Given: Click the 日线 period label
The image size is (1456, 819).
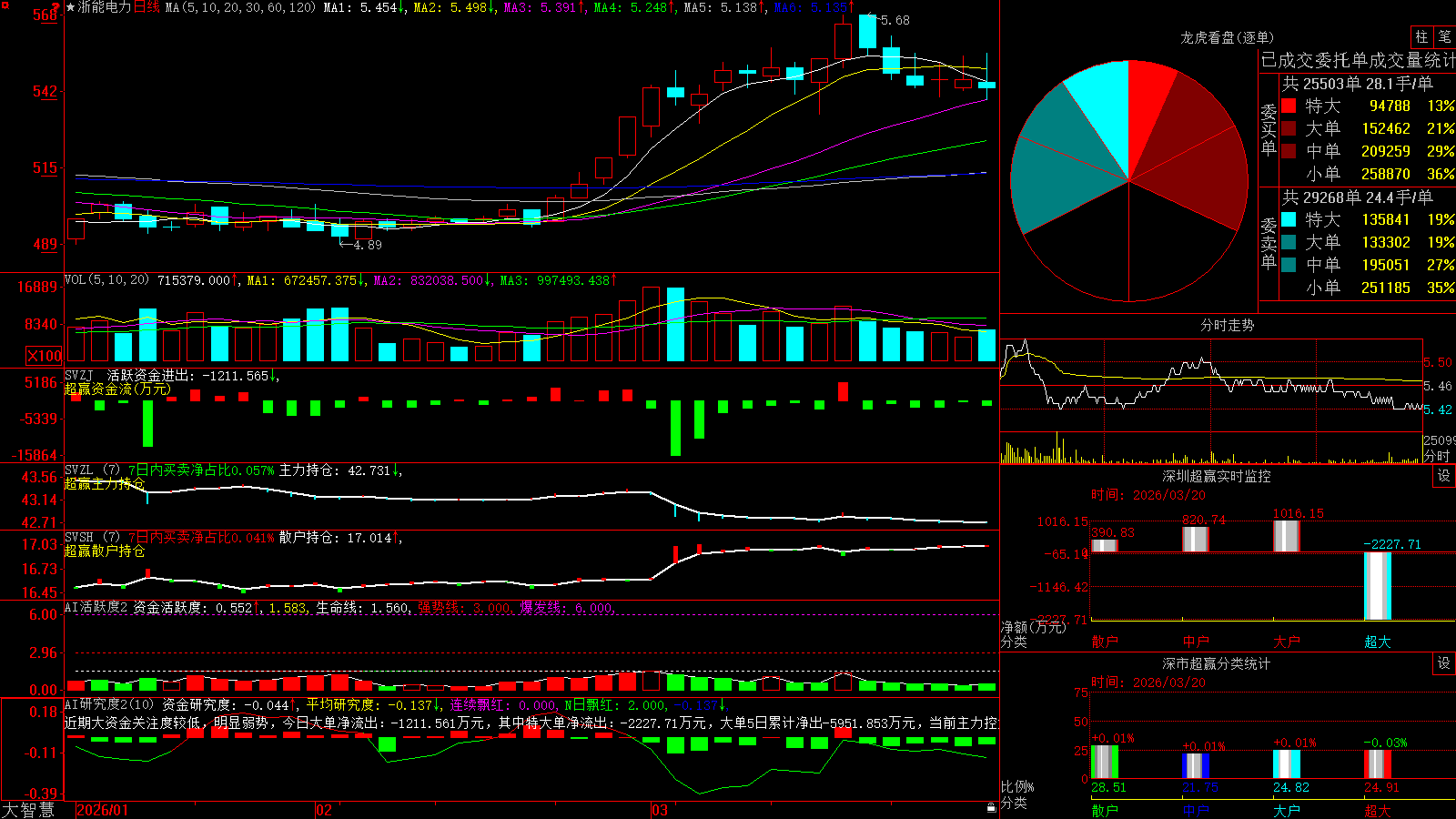Looking at the screenshot, I should tap(147, 7).
